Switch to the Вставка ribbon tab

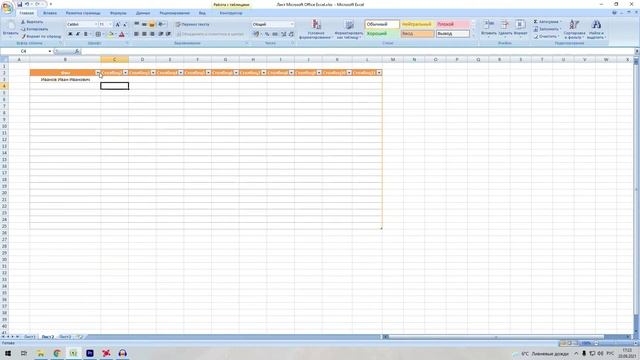(50, 13)
